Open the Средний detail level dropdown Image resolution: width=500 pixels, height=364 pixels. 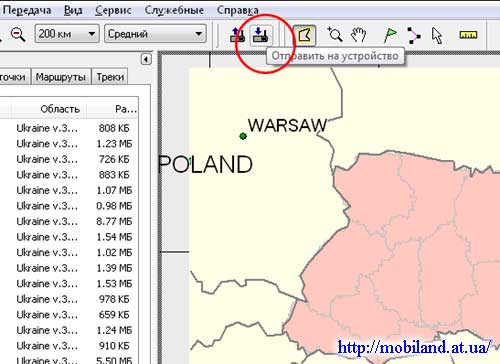point(155,34)
